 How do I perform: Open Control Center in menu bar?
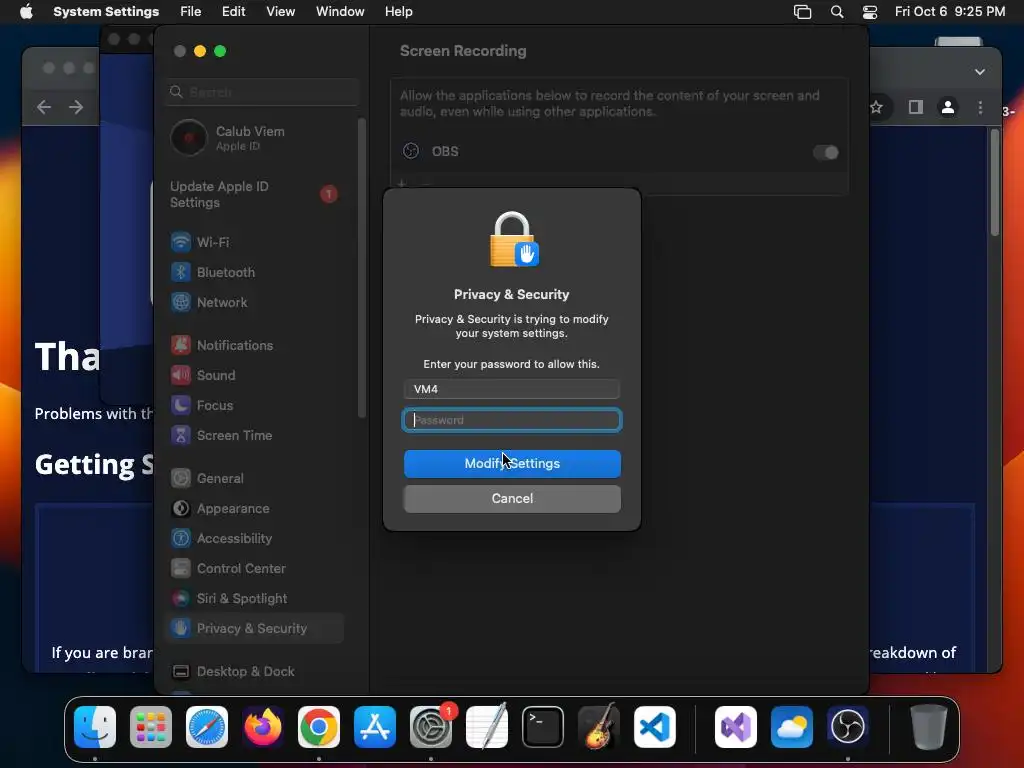coord(870,12)
